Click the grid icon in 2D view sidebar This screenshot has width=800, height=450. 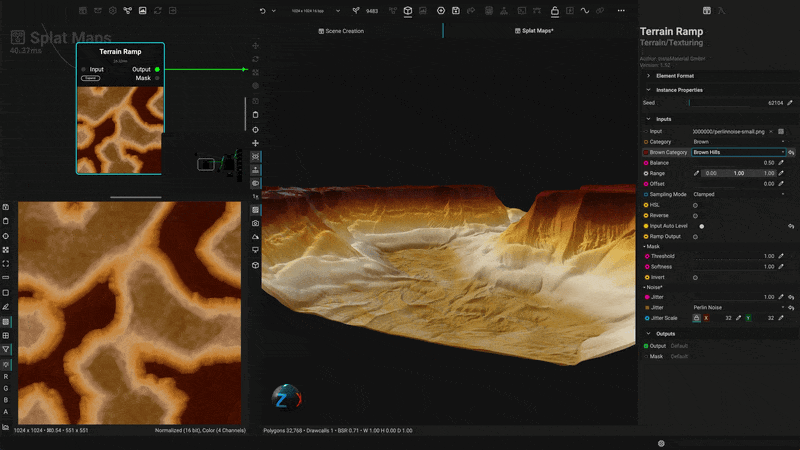pyautogui.click(x=6, y=336)
